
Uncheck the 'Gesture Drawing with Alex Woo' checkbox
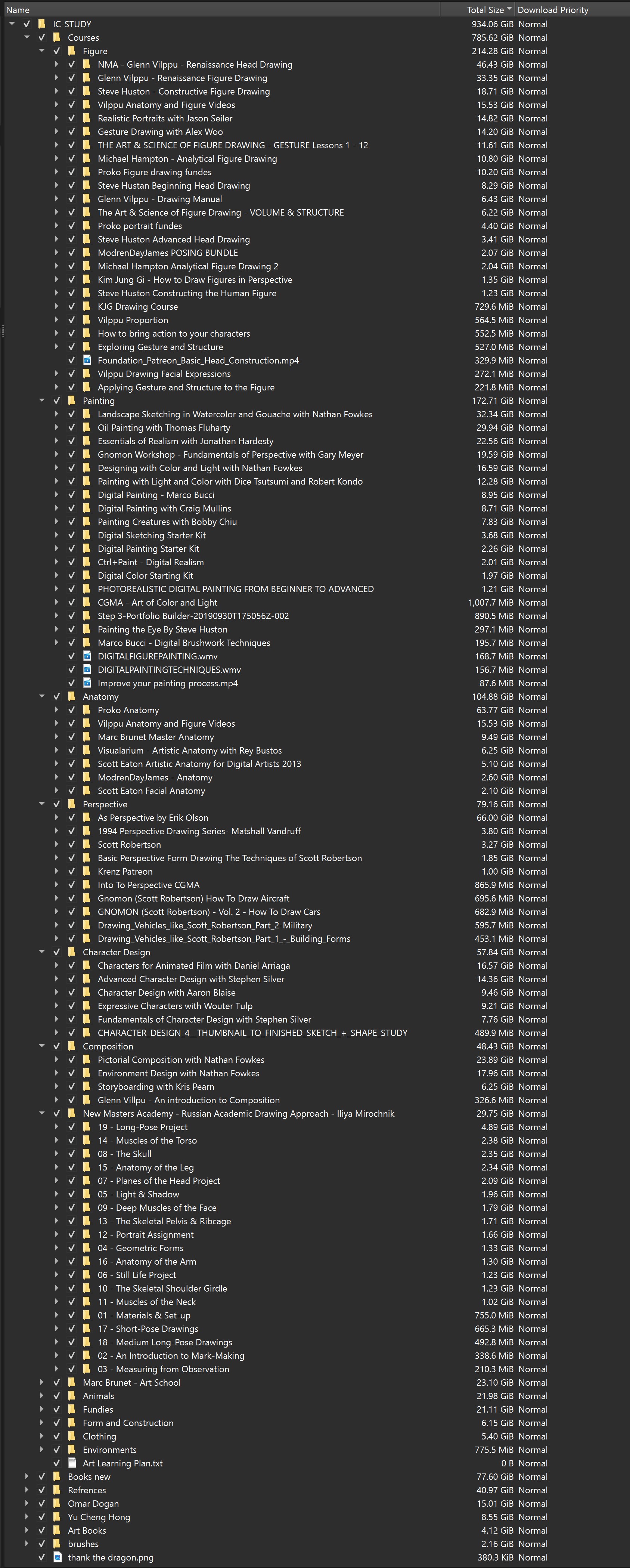click(71, 132)
